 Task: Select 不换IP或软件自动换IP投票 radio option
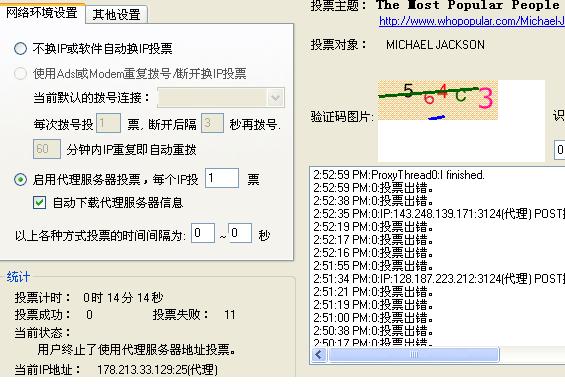click(21, 49)
